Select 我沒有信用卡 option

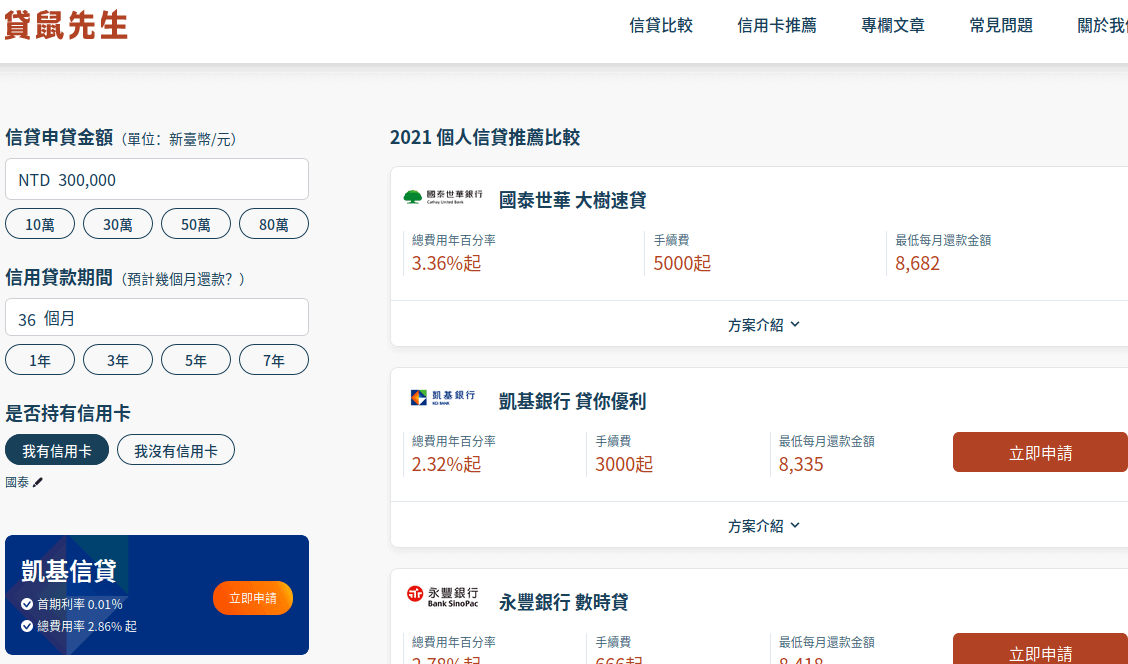pyautogui.click(x=176, y=450)
